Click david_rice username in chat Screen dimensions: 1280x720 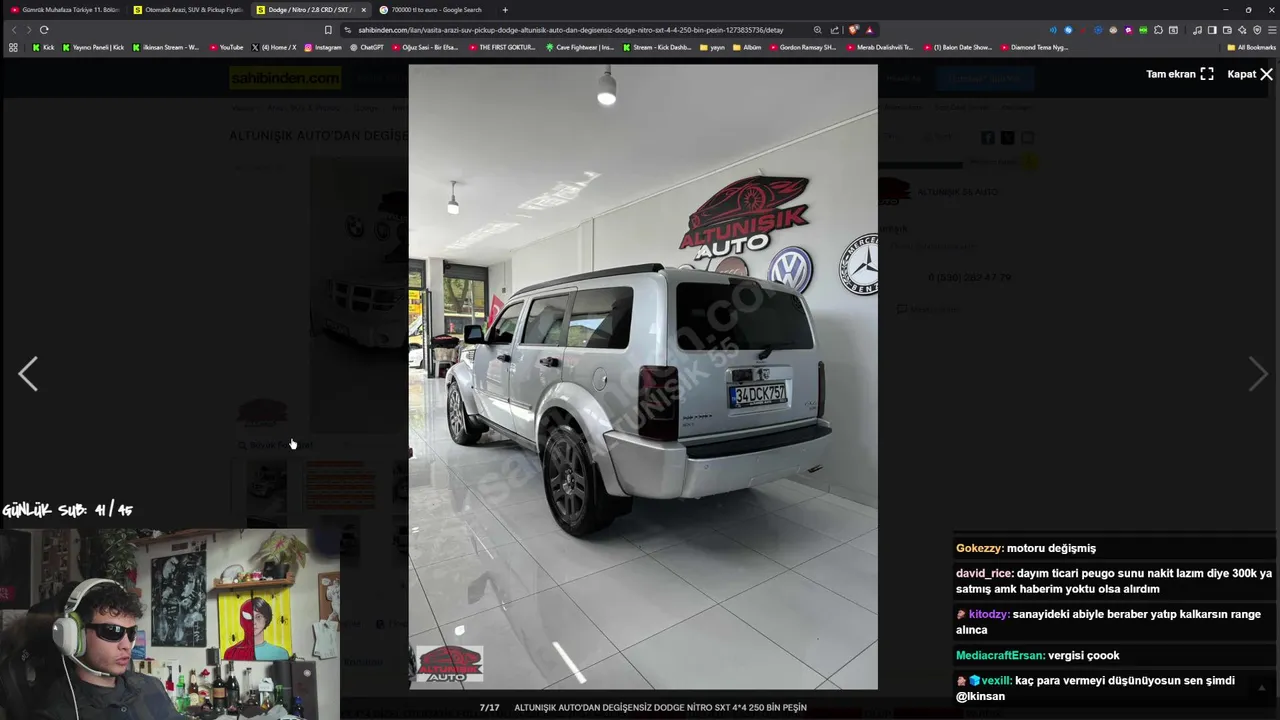coord(984,573)
